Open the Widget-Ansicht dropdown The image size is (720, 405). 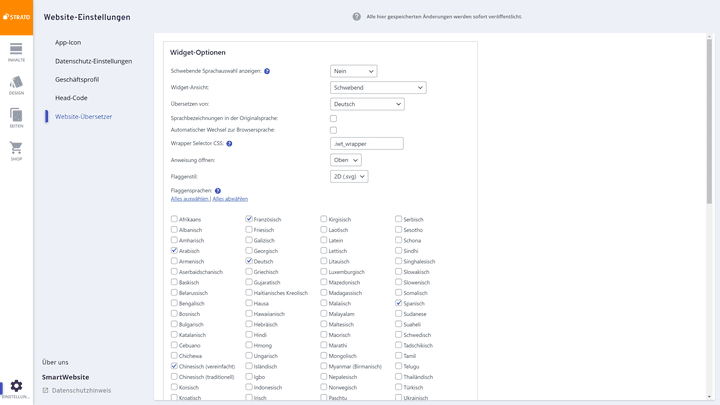tap(378, 88)
